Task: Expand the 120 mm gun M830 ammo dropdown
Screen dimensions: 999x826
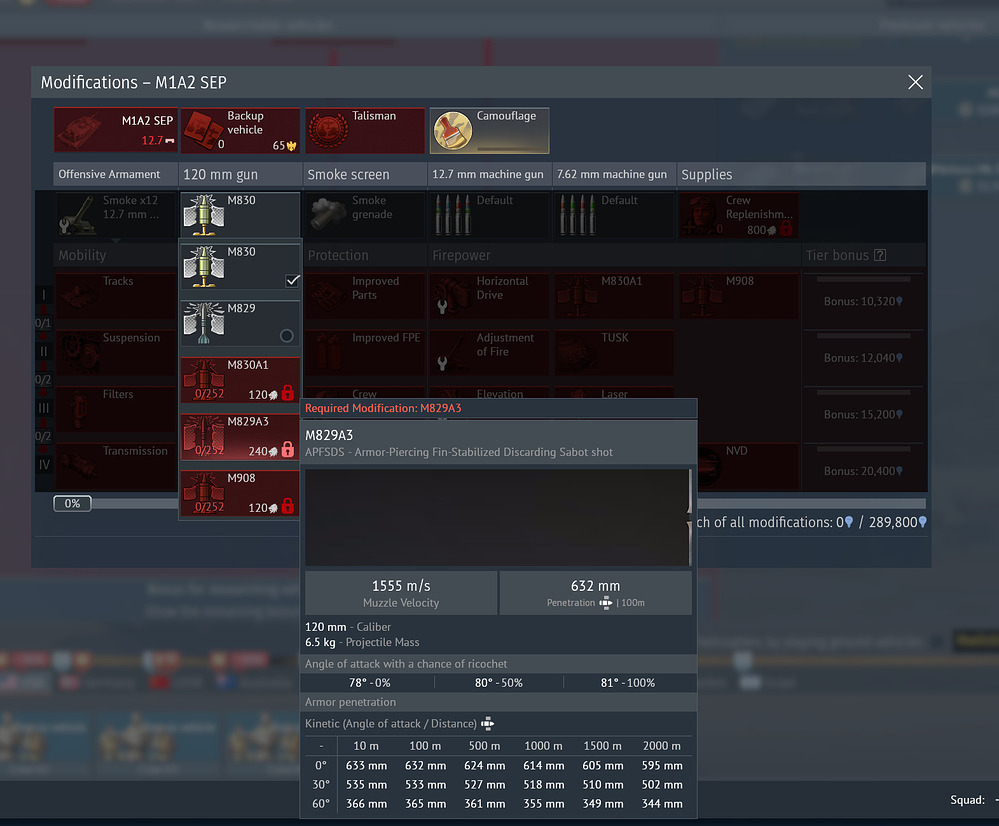Action: 240,215
